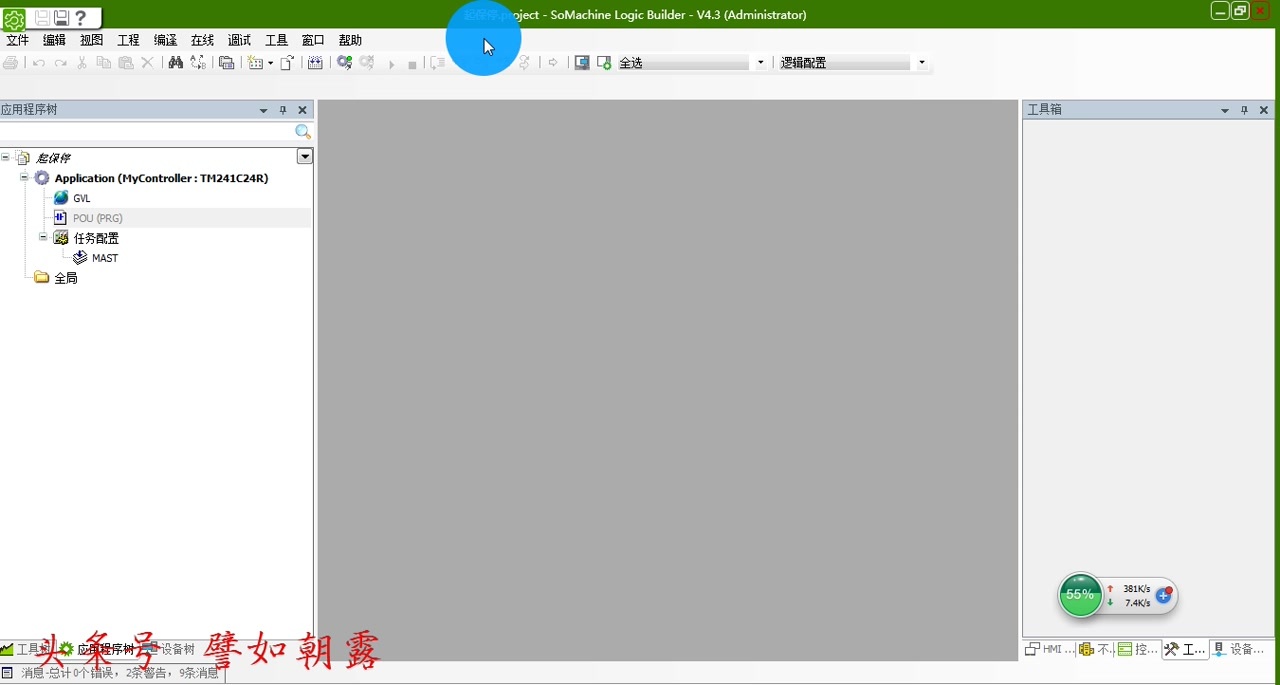
Task: Open the 工具 menu
Action: 276,40
